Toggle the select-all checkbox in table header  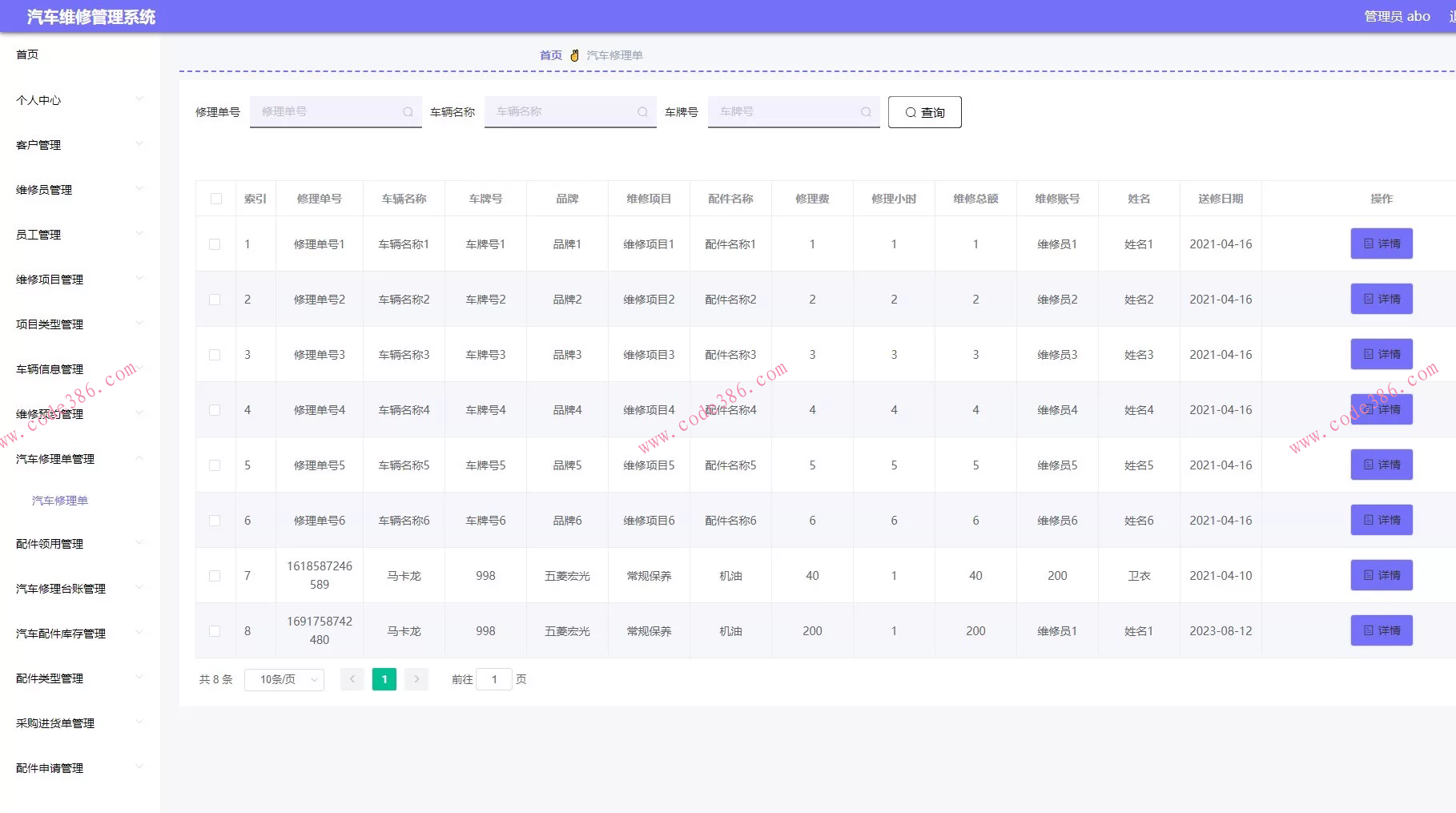[216, 199]
